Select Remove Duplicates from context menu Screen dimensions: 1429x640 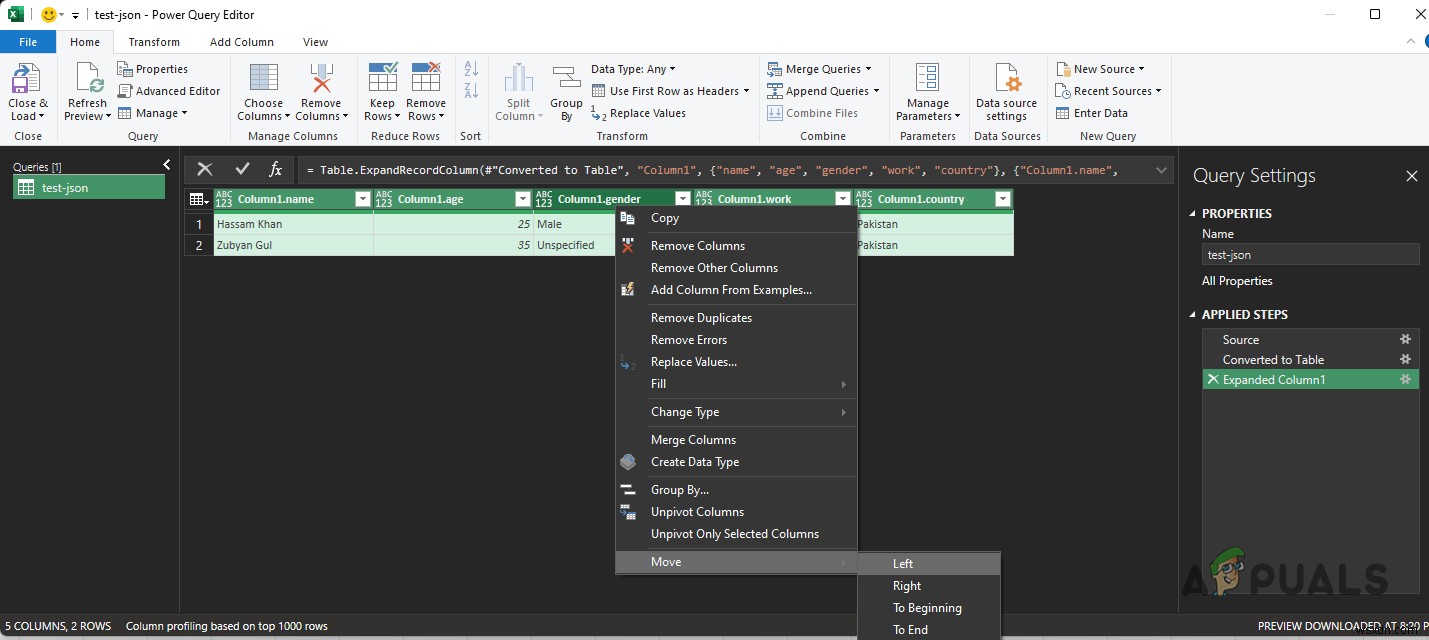click(701, 317)
